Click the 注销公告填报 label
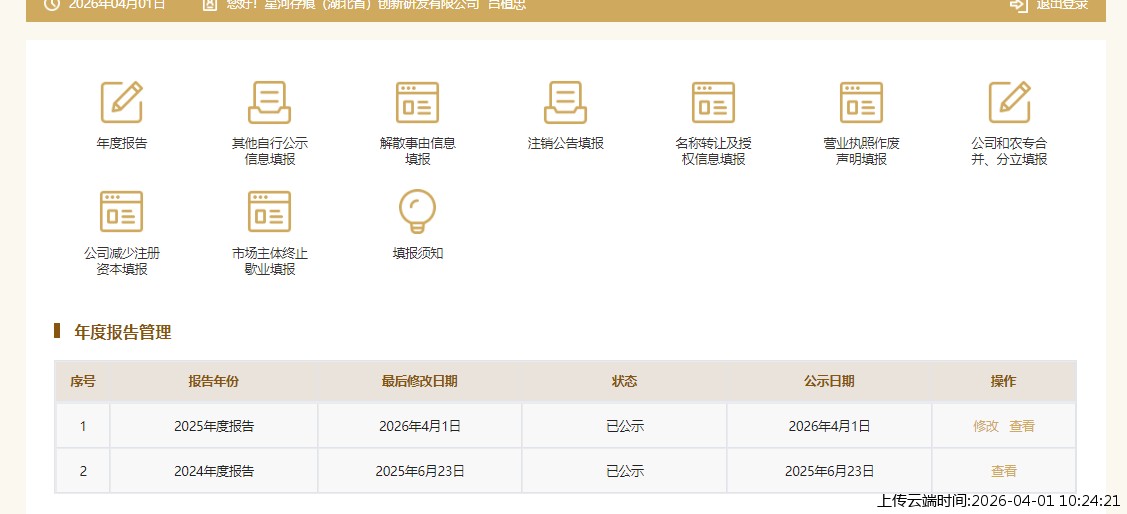 (566, 143)
